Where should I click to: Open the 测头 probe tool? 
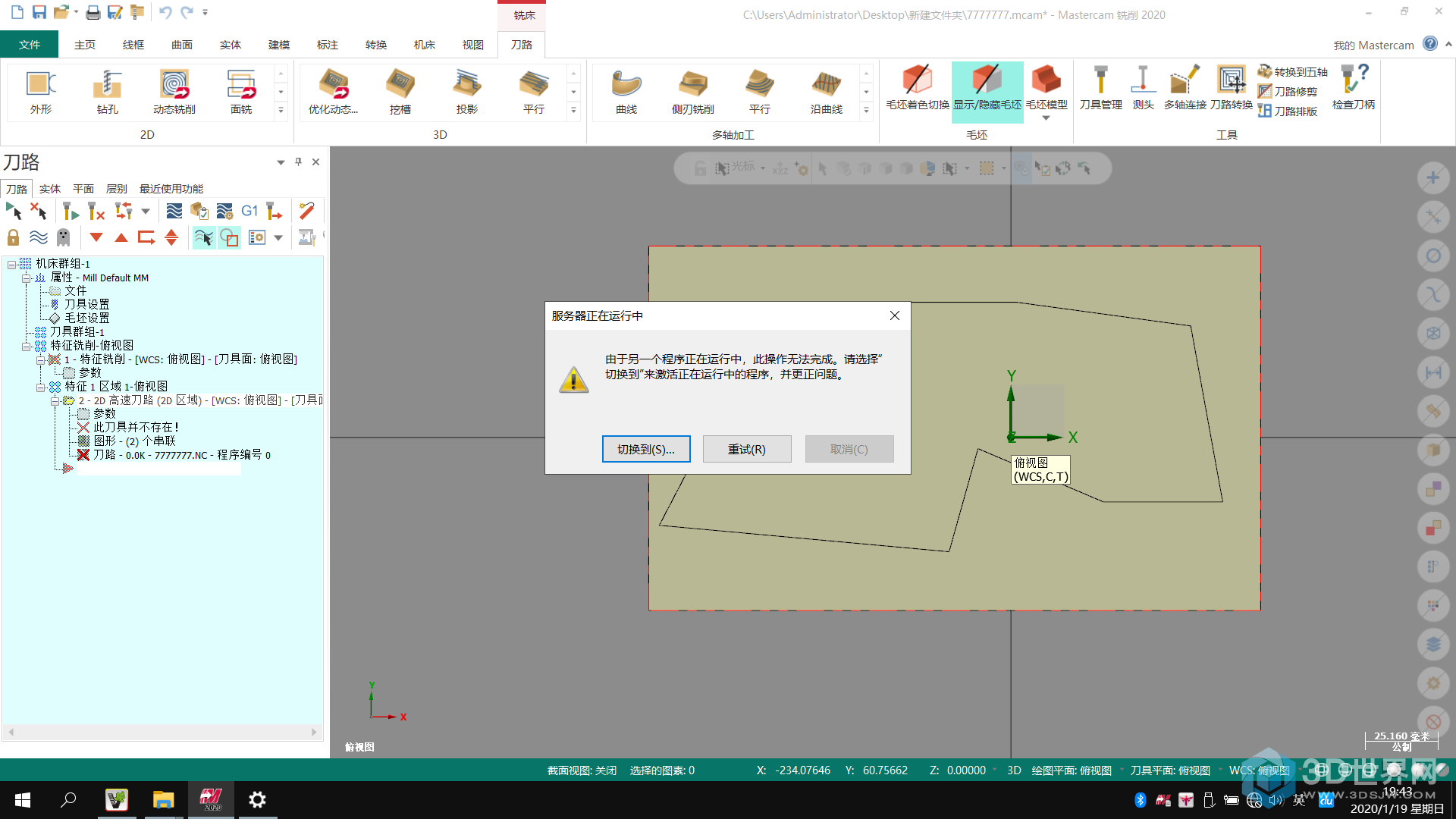tap(1143, 89)
